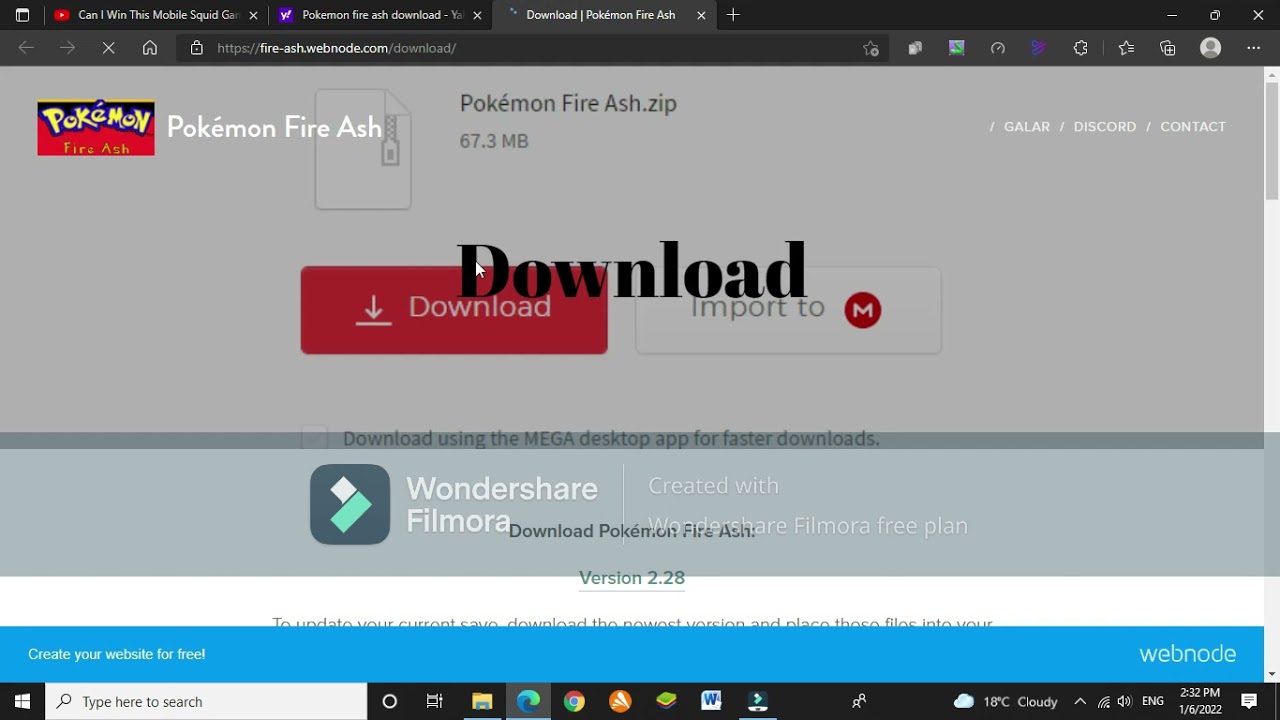Open Cortana circle icon
The image size is (1280, 720).
tap(390, 701)
